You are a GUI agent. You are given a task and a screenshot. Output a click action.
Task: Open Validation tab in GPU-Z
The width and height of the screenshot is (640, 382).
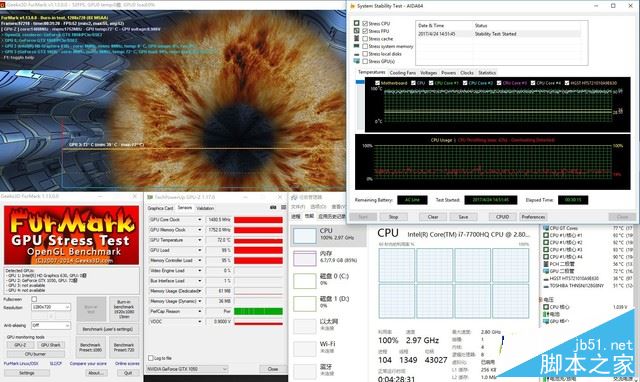pyautogui.click(x=205, y=208)
